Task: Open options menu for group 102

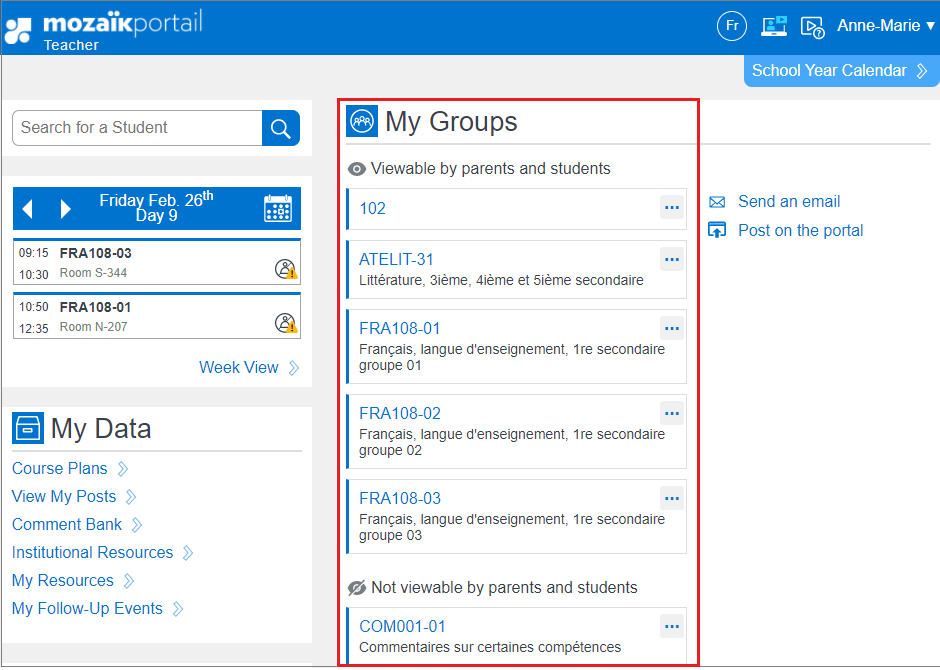Action: [672, 207]
